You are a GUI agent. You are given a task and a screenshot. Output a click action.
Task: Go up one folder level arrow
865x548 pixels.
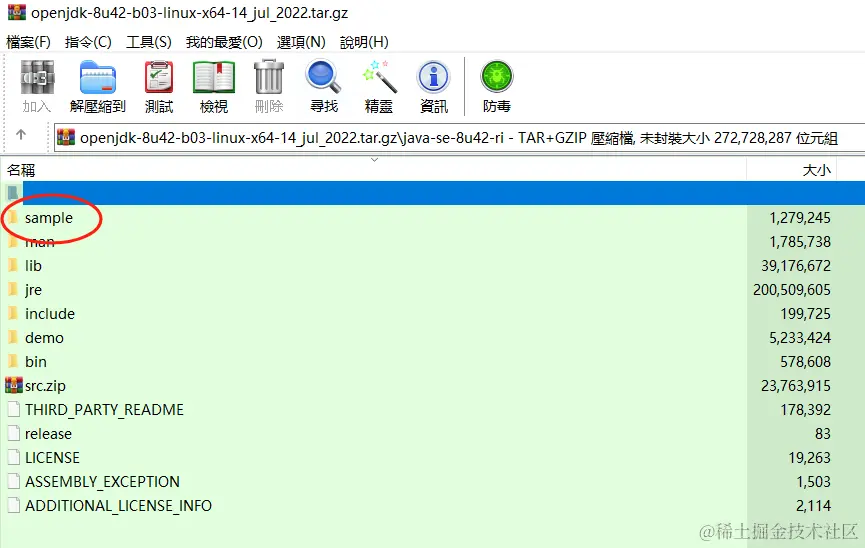pyautogui.click(x=21, y=135)
